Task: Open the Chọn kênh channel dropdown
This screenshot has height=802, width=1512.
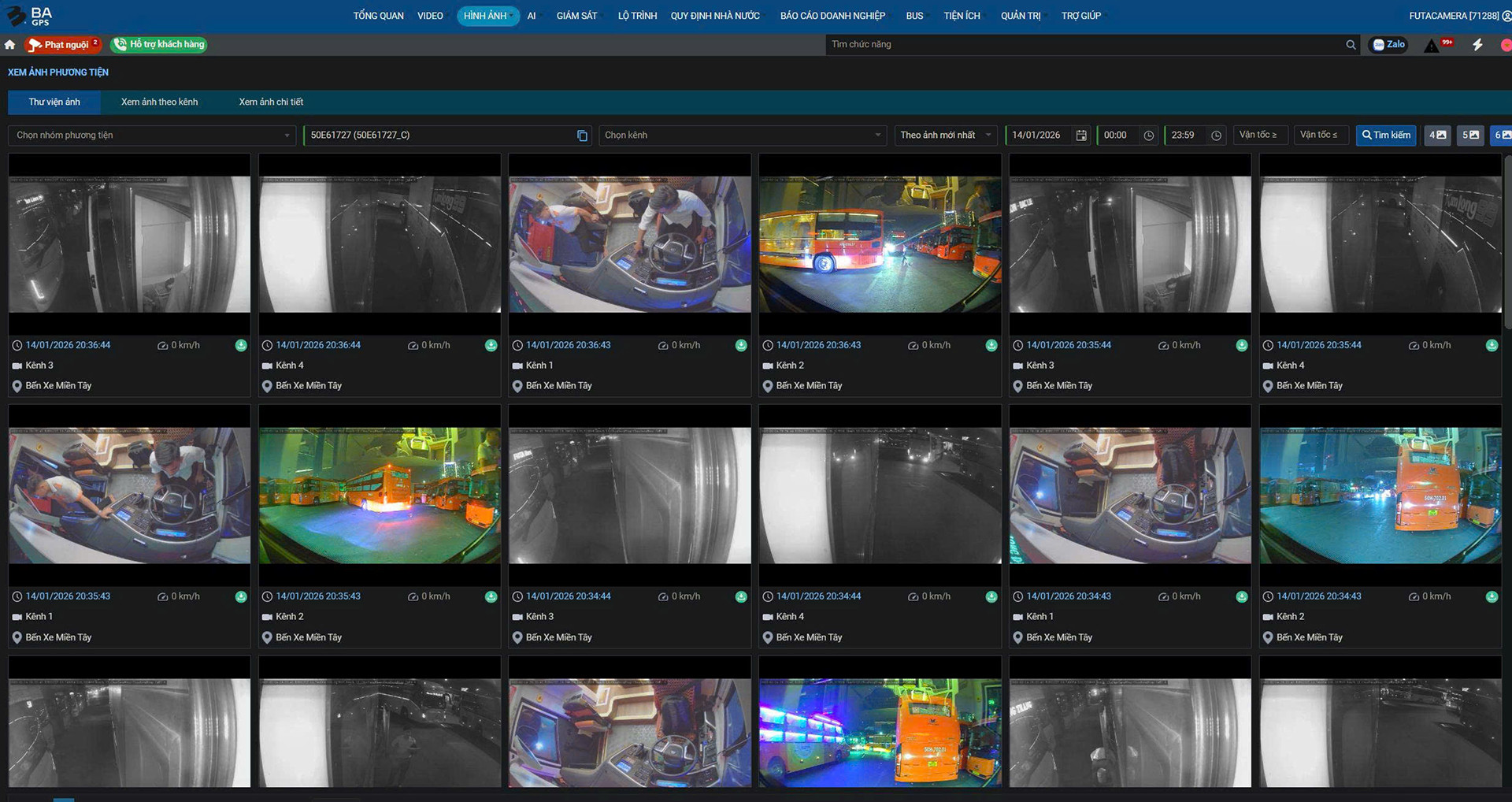Action: 742,136
